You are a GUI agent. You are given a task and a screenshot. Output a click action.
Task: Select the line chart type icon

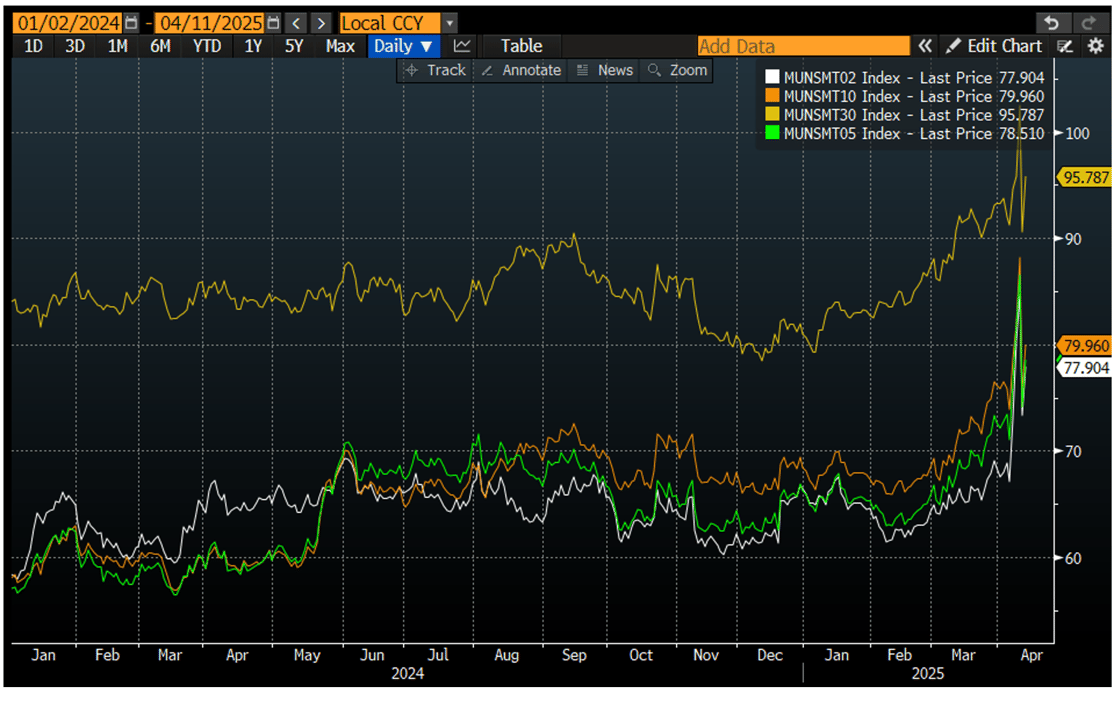461,46
